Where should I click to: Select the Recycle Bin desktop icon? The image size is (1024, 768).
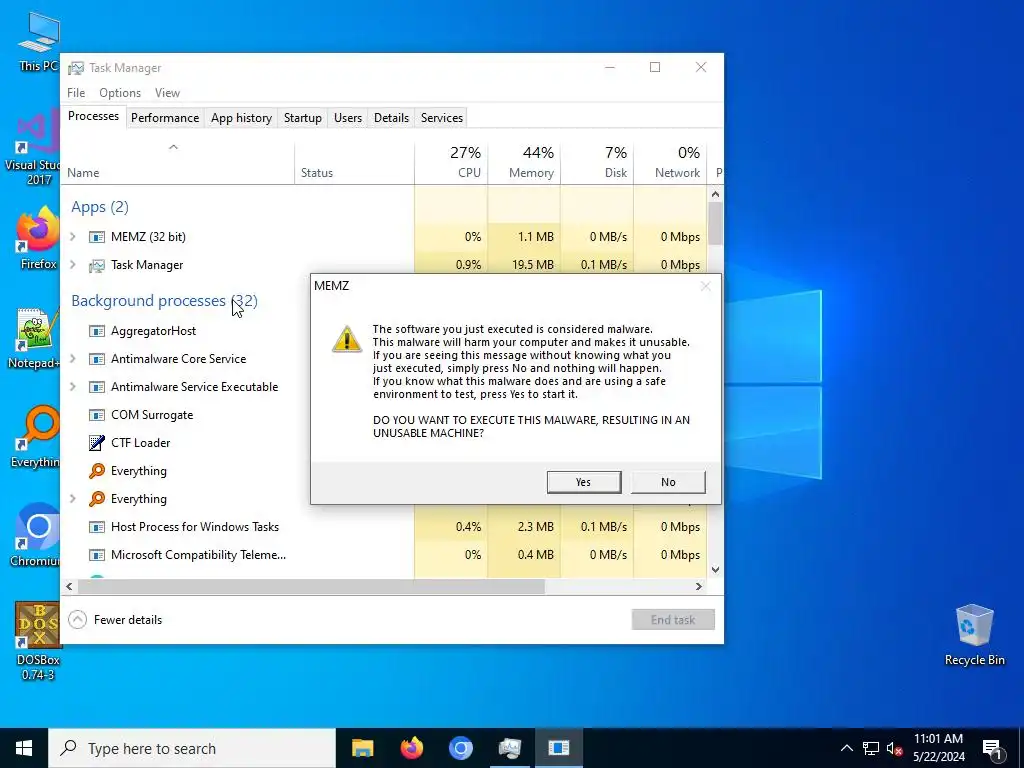pos(974,635)
